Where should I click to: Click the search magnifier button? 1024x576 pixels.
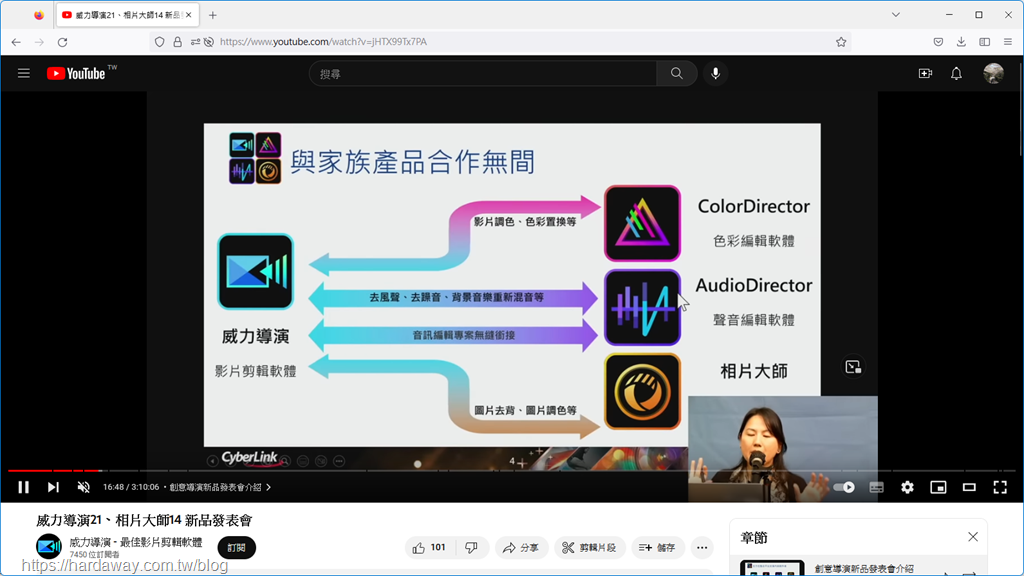click(677, 74)
